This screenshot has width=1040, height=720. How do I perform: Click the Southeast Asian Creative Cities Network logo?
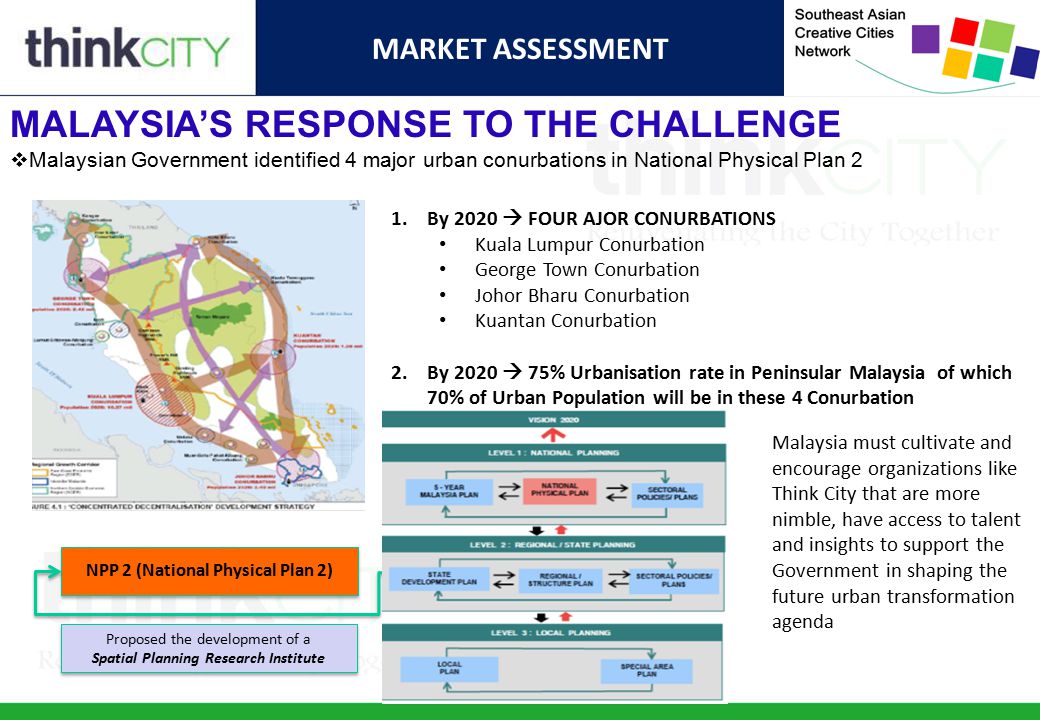tap(915, 50)
